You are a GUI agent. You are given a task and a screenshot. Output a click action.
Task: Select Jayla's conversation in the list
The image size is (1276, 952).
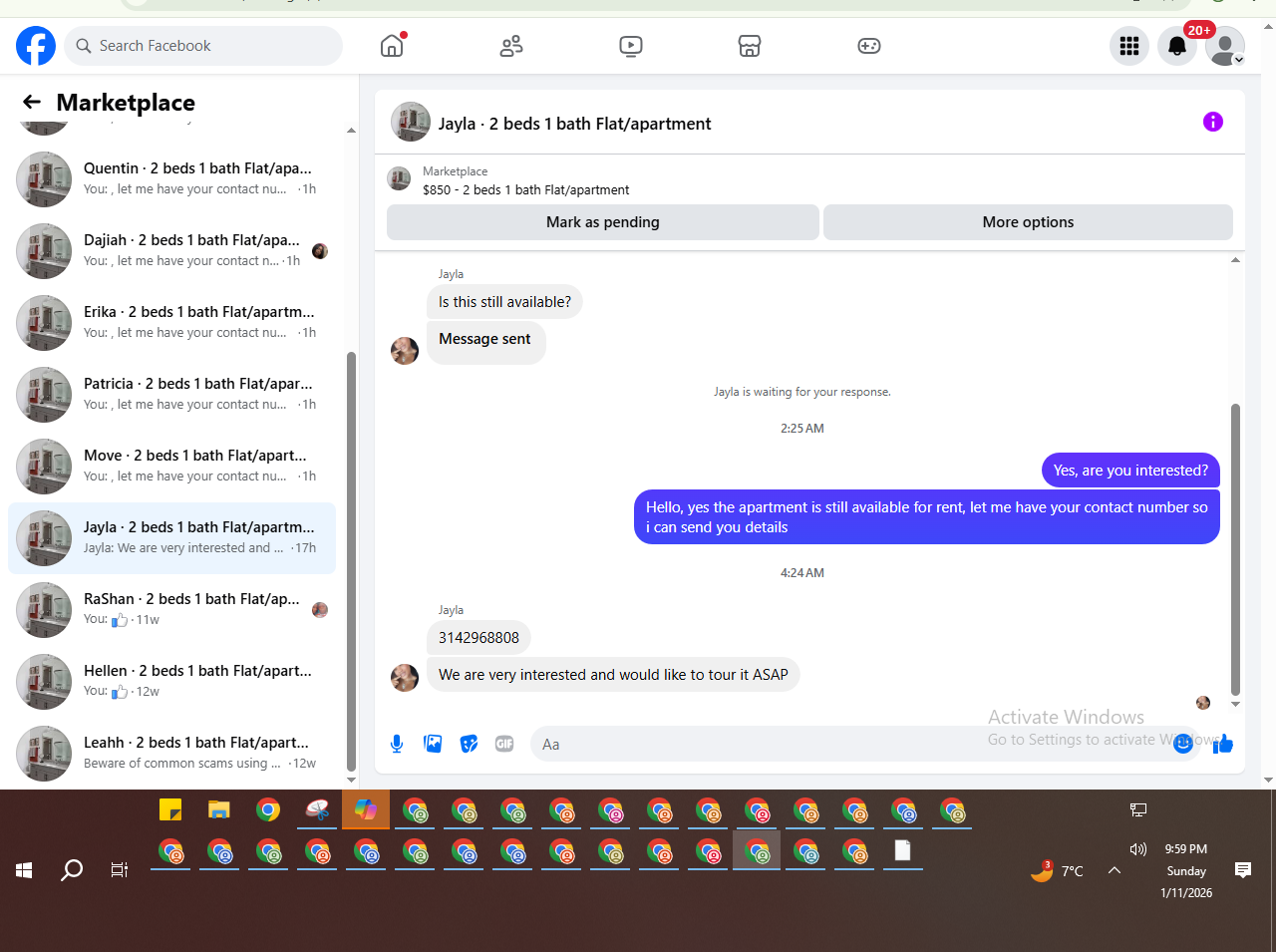(171, 538)
